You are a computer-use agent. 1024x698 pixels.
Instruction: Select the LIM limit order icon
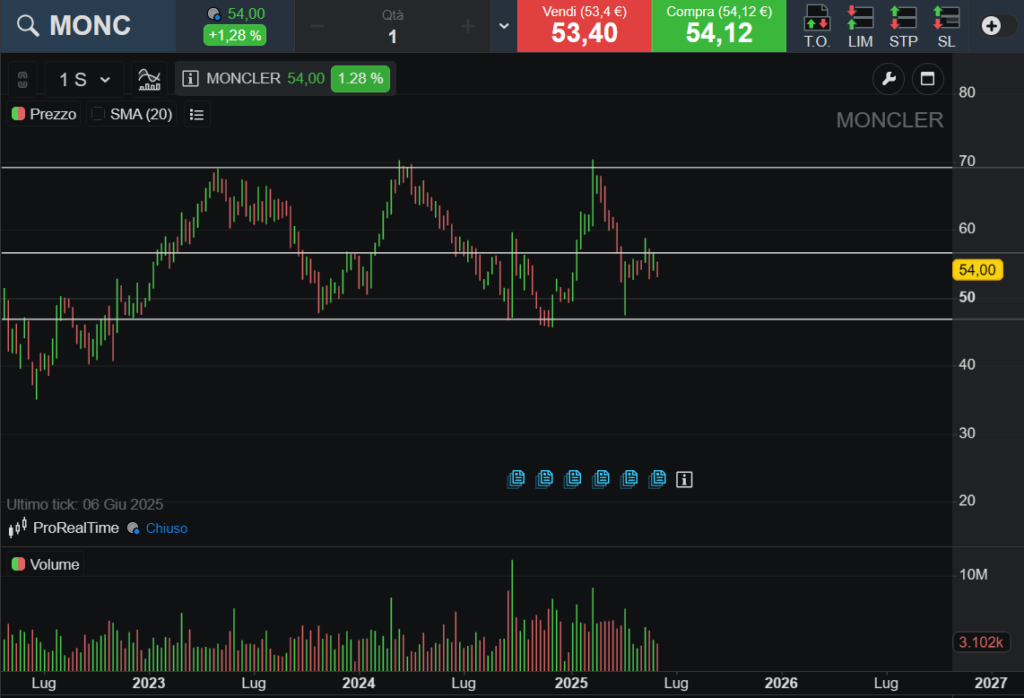click(x=859, y=26)
